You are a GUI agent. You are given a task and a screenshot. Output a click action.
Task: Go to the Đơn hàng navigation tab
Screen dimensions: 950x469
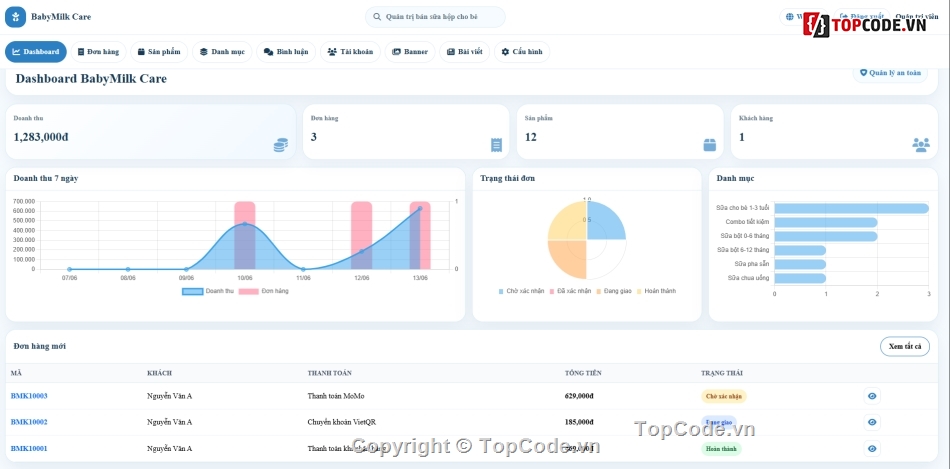coord(98,52)
